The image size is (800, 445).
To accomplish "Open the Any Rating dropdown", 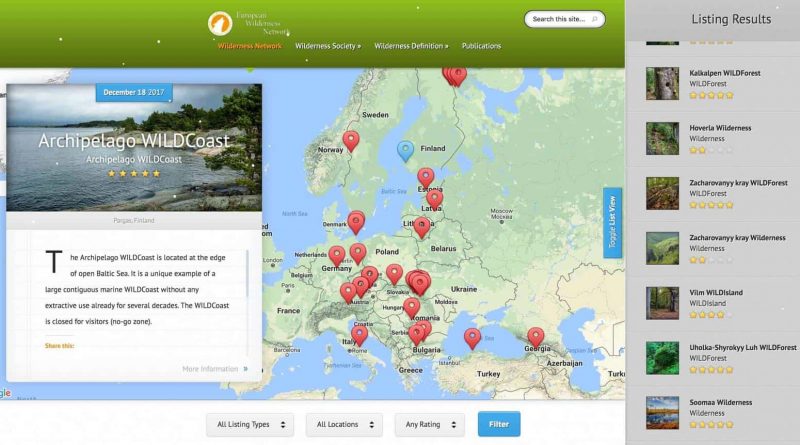I will [x=430, y=425].
